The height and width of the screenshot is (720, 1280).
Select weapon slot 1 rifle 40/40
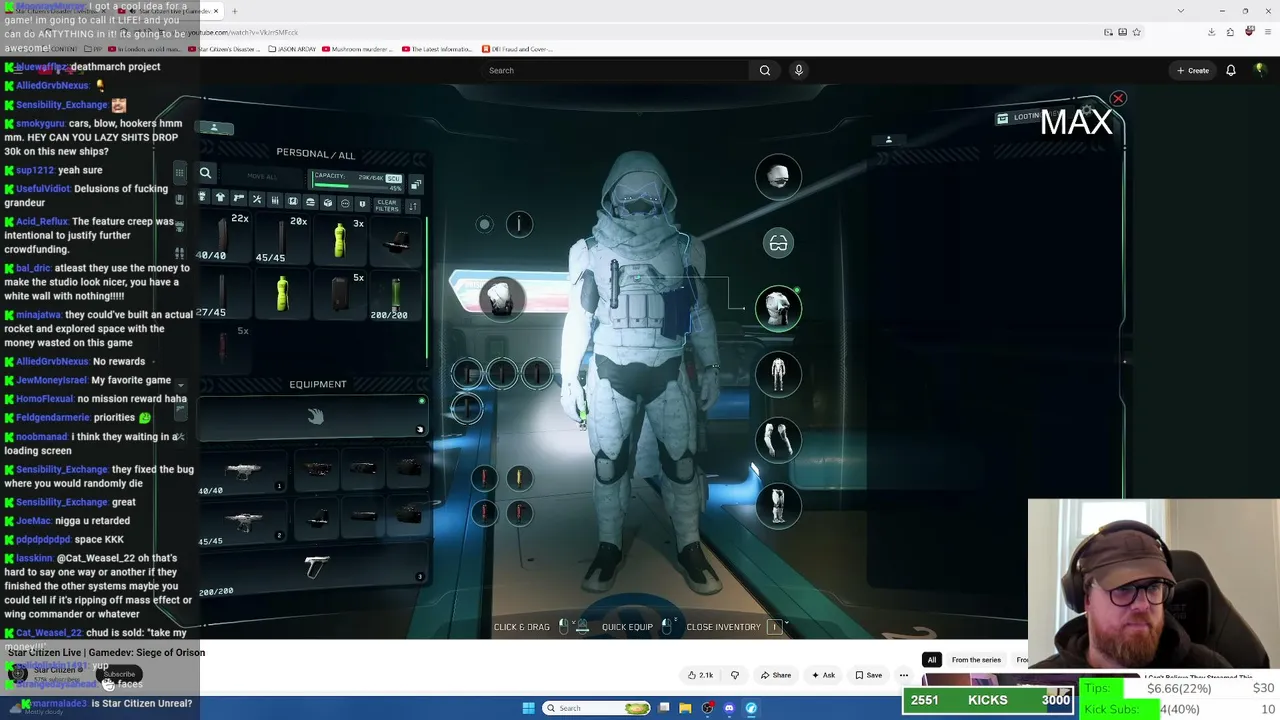[243, 472]
